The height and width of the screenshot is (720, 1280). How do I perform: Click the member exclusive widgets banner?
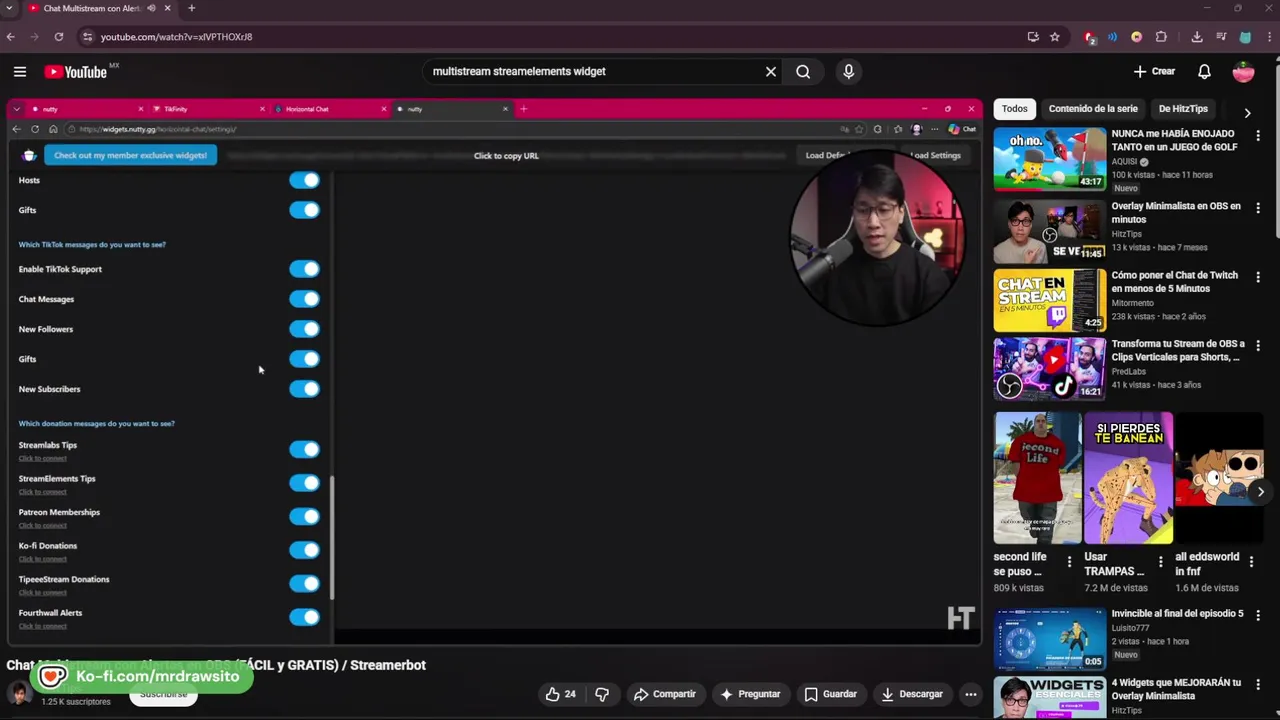click(130, 155)
